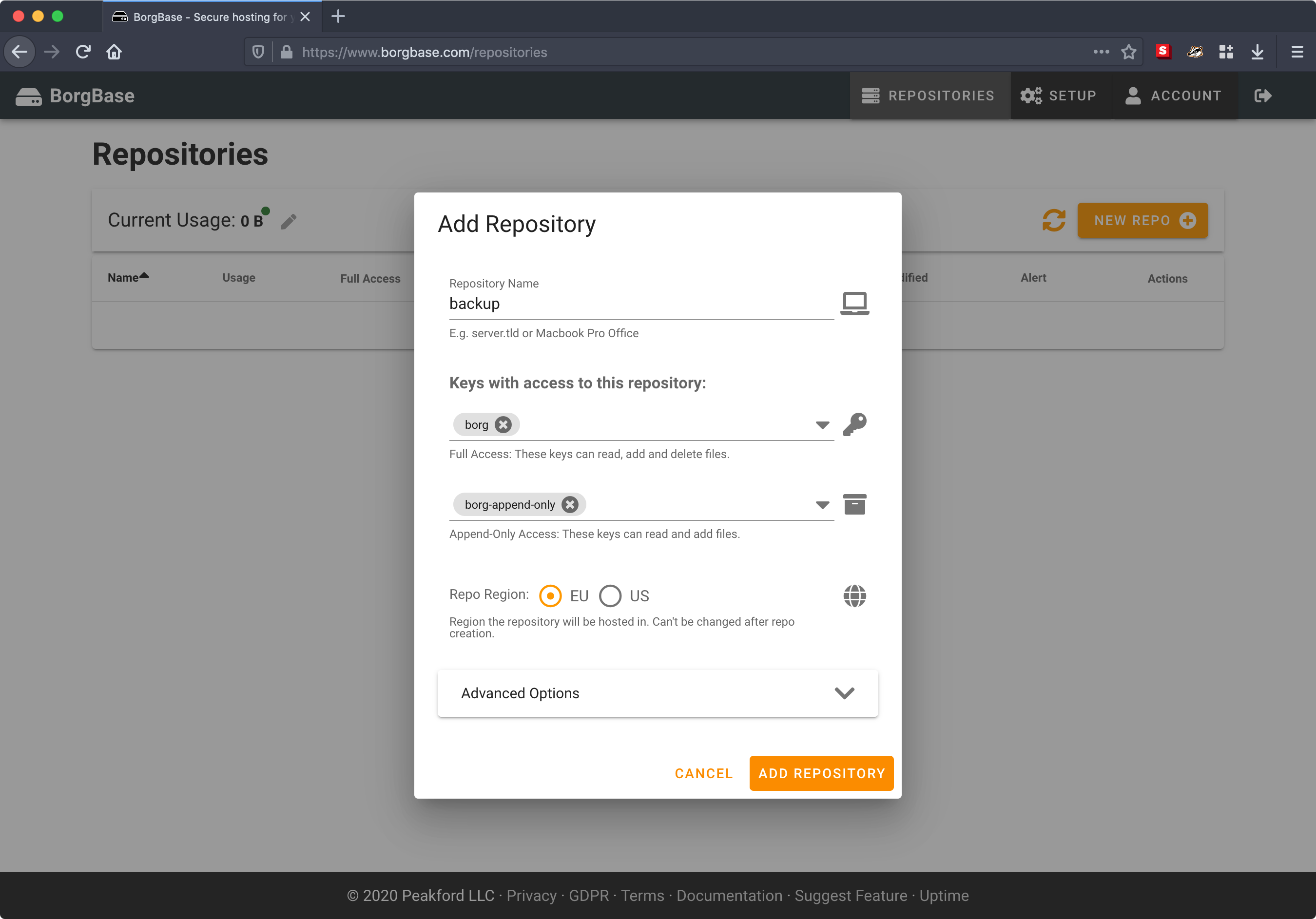Click the refresh icon on repositories page

pyautogui.click(x=1054, y=220)
